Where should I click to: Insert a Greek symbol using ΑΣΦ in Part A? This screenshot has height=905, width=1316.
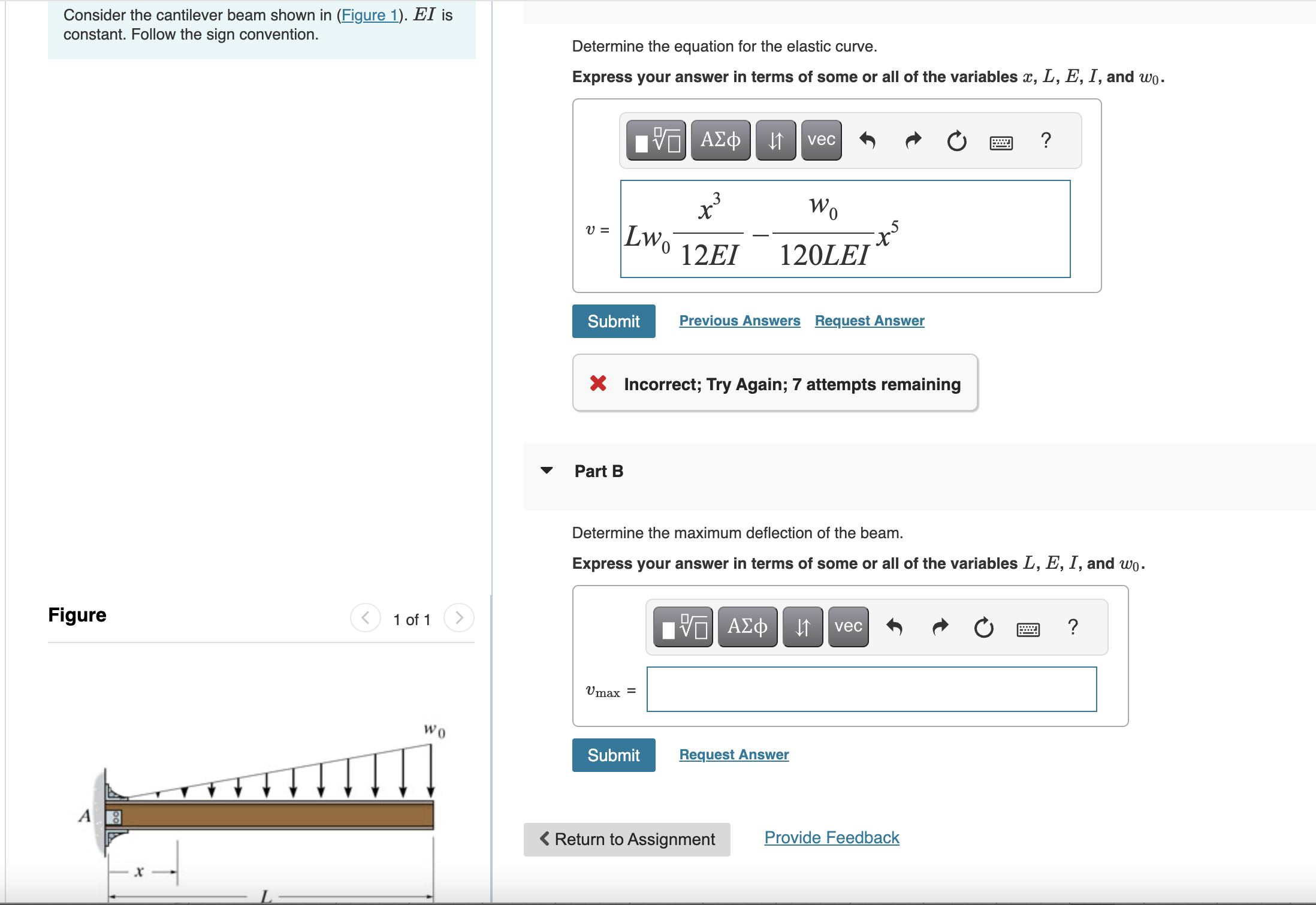click(720, 140)
